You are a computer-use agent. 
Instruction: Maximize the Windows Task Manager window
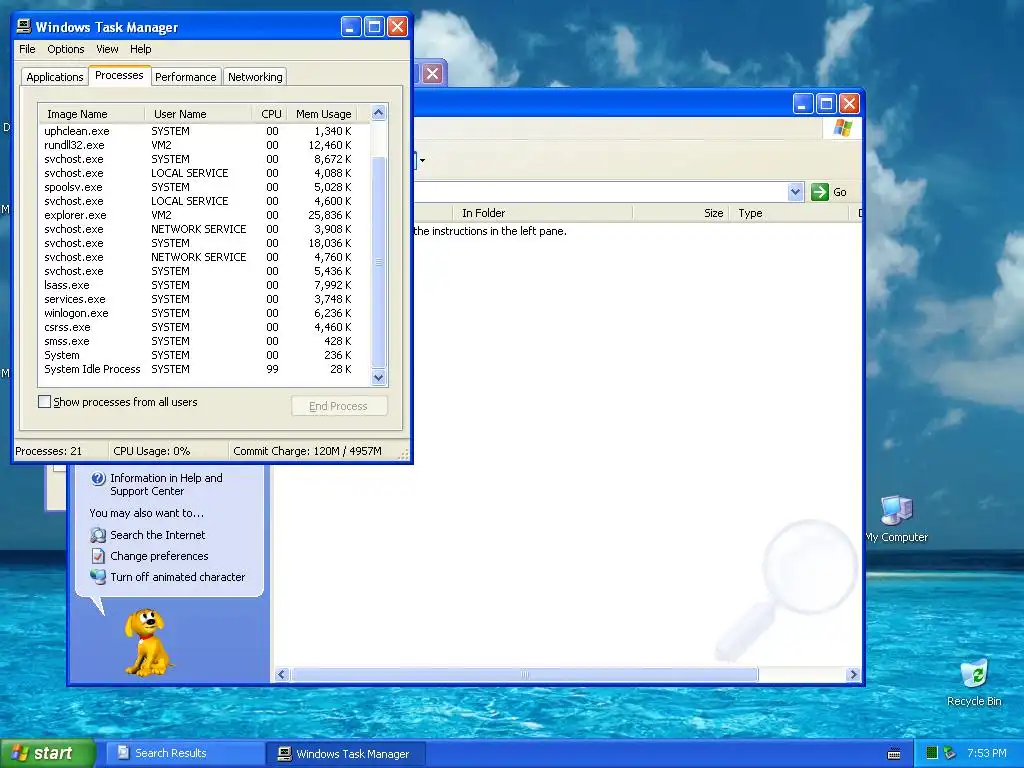(x=374, y=27)
